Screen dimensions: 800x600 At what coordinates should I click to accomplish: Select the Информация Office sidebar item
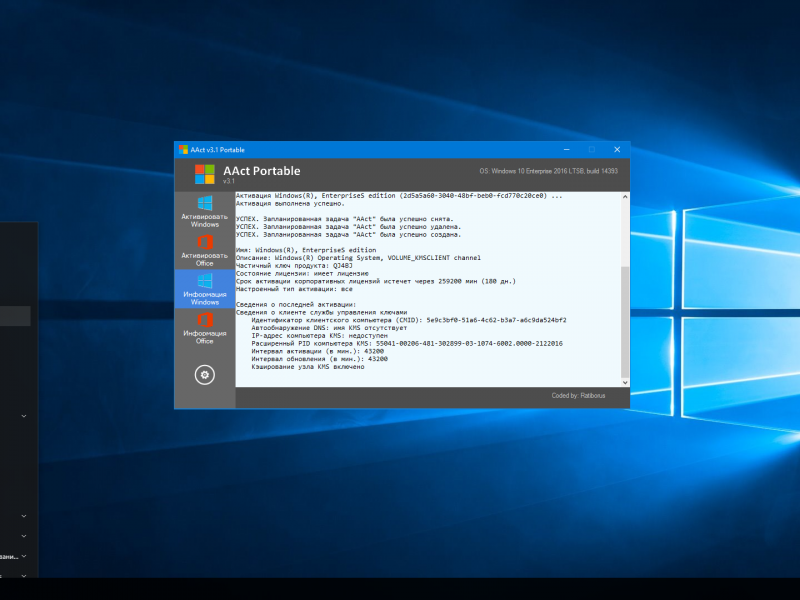(205, 328)
